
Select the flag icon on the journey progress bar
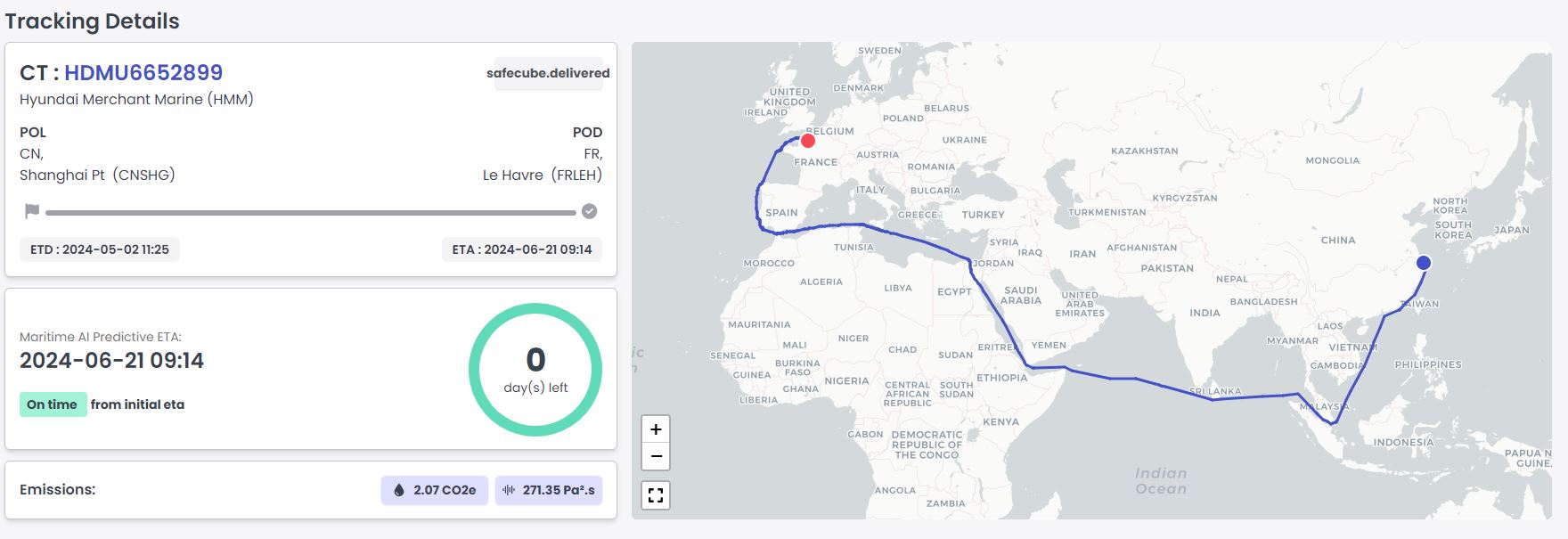click(29, 211)
